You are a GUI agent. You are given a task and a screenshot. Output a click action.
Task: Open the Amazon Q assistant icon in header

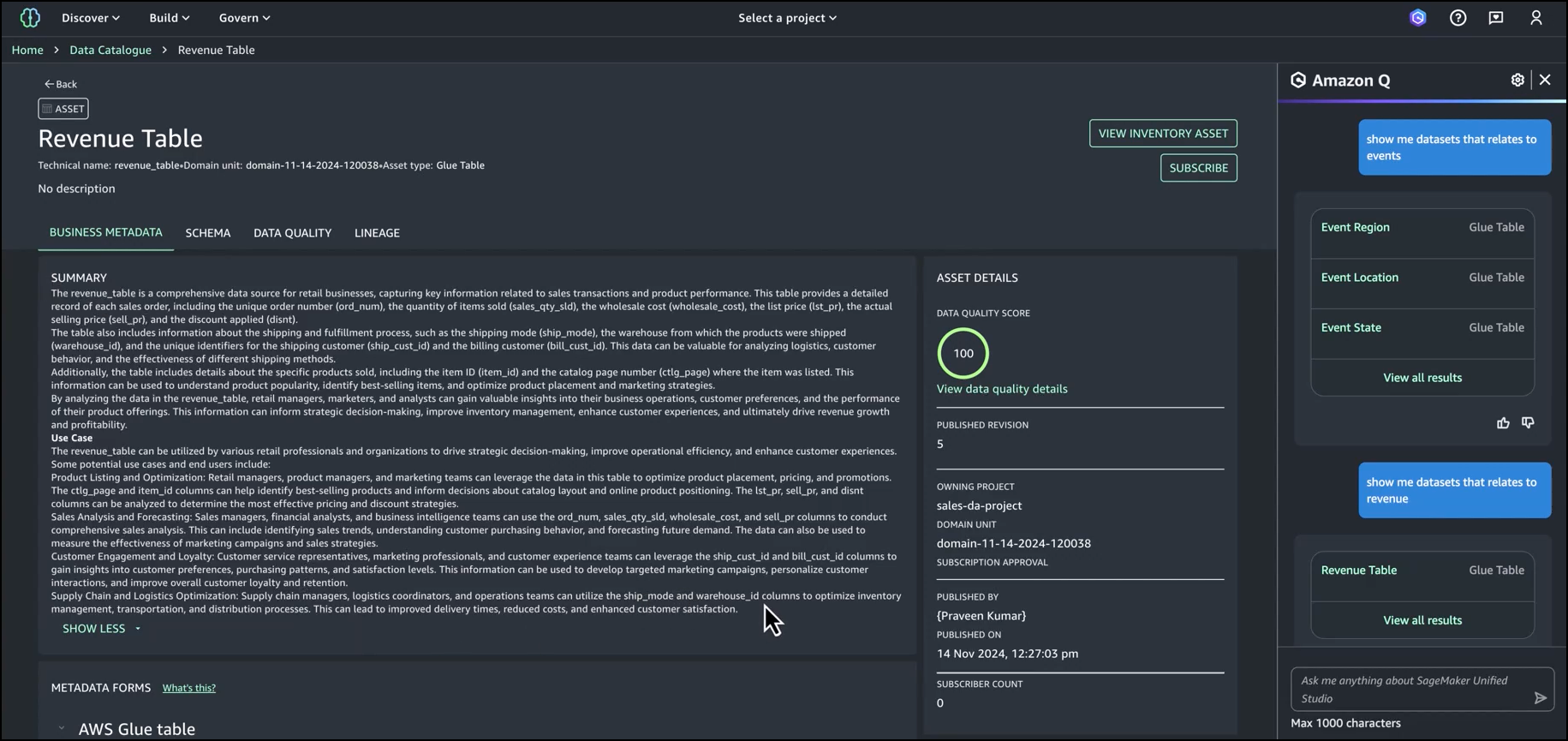click(1418, 18)
